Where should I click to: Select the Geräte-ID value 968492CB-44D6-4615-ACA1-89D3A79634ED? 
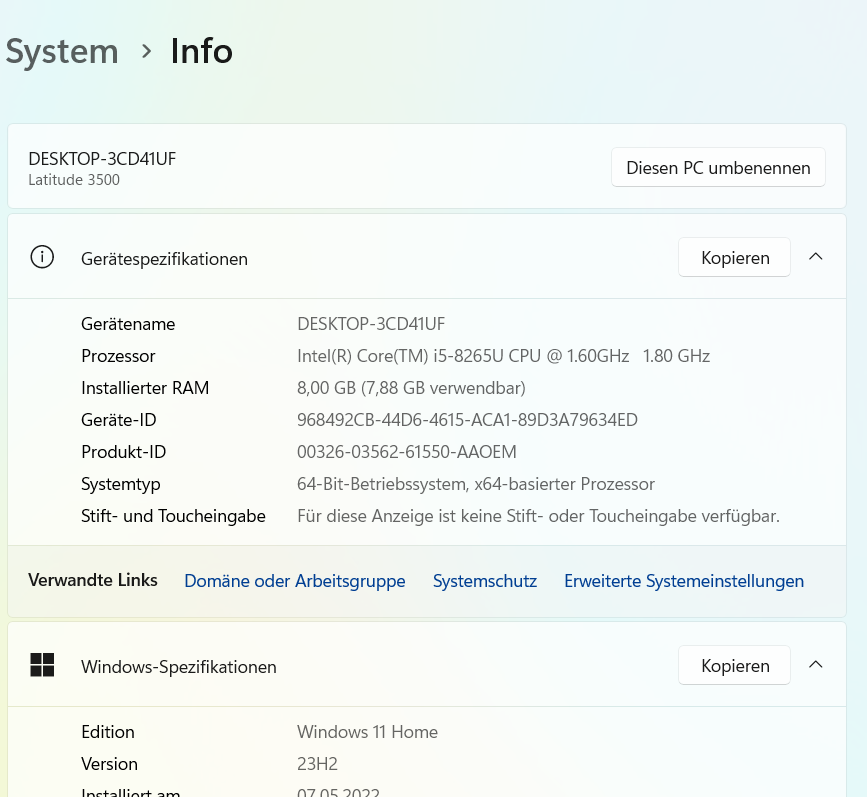coord(467,420)
